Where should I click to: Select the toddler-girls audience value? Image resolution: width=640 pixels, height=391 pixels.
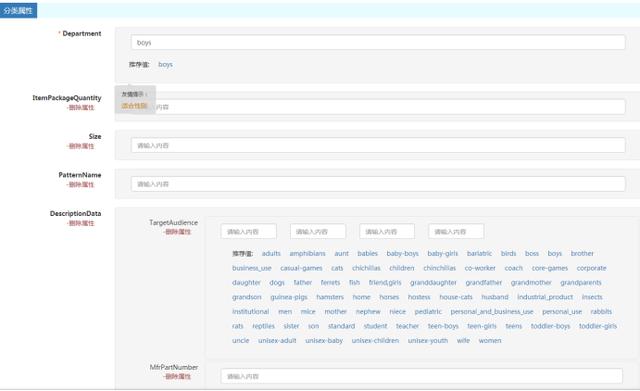(598, 326)
